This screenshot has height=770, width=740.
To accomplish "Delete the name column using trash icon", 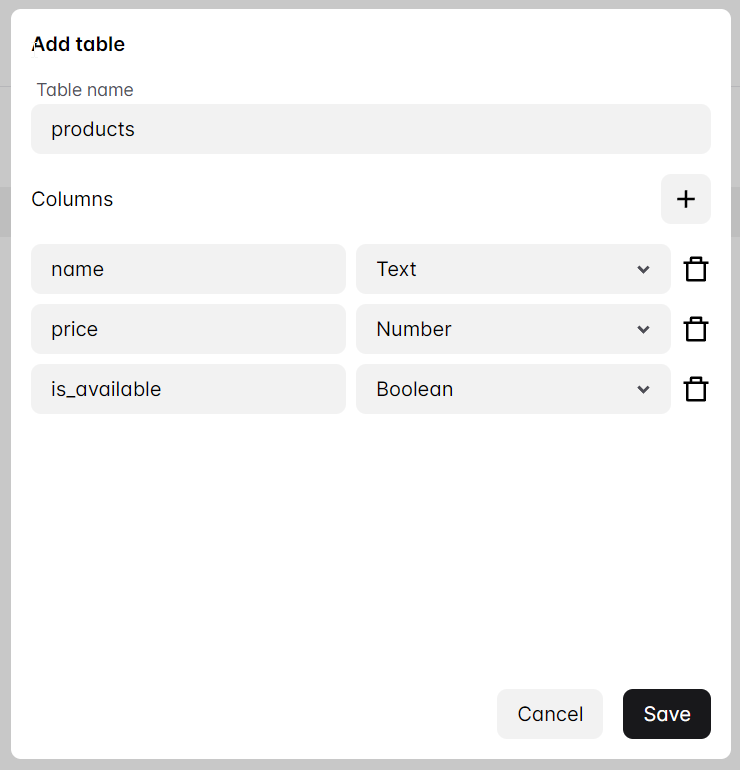I will [696, 269].
